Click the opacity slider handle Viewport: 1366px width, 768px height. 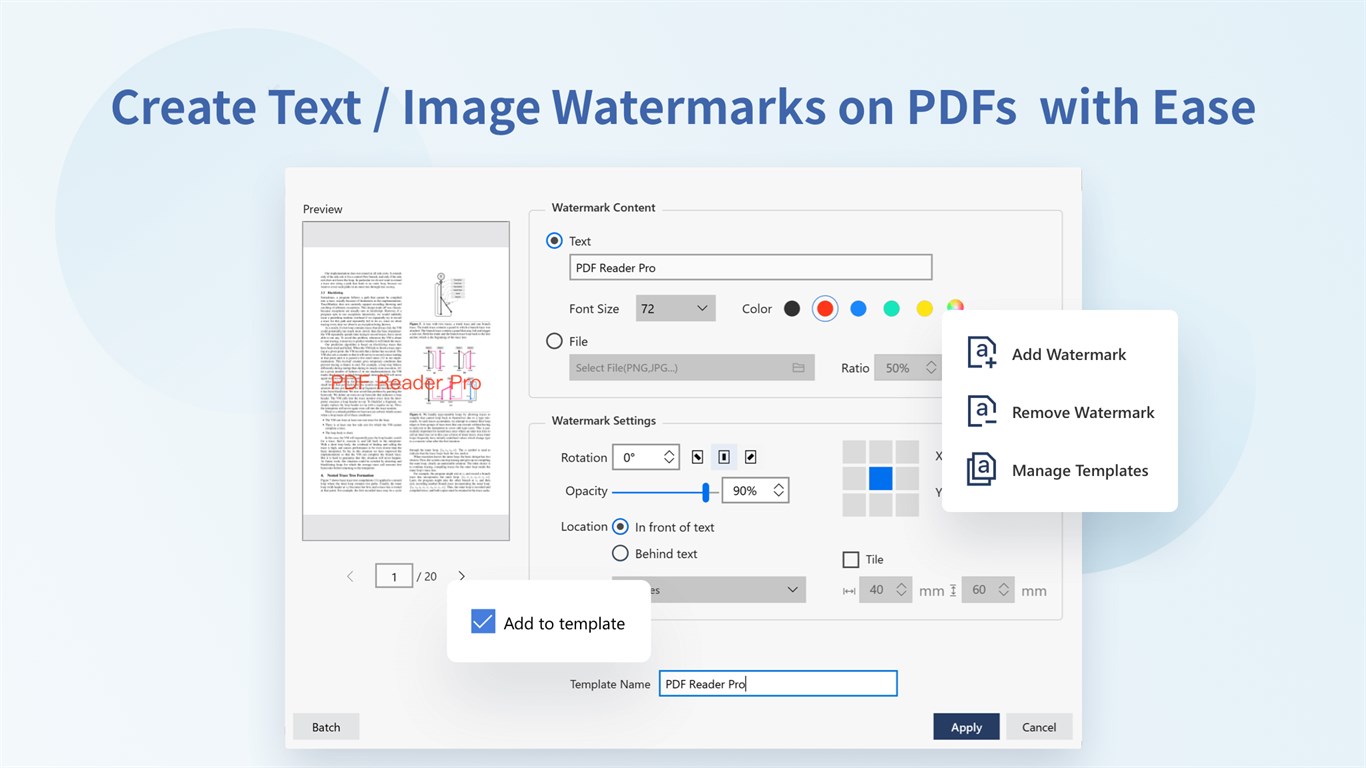tap(706, 491)
